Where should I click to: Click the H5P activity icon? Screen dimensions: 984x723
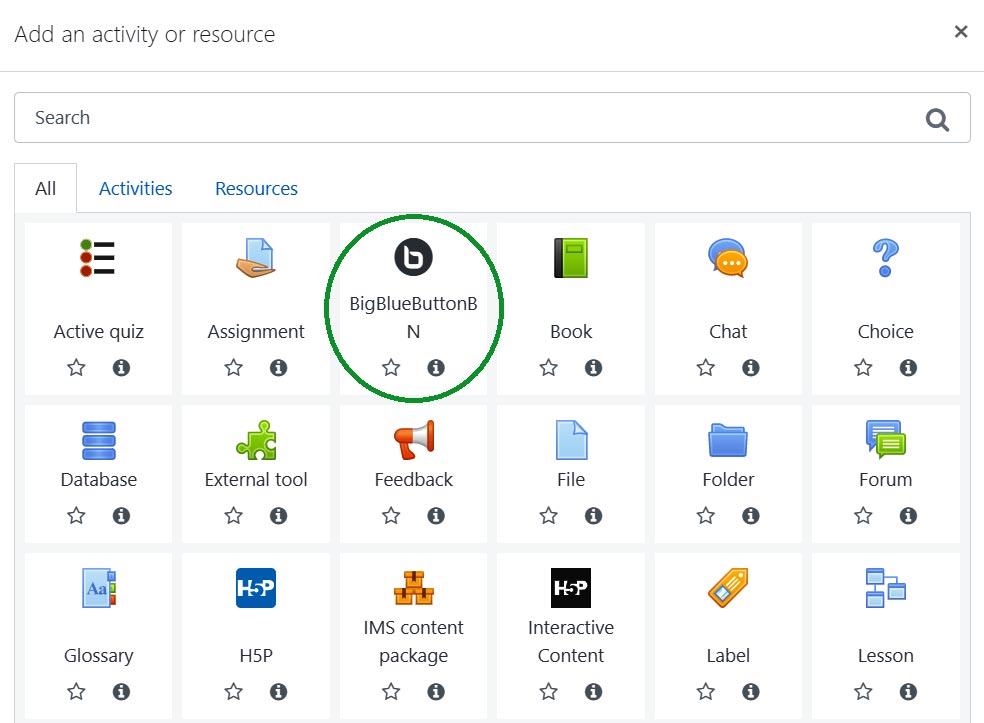click(255, 588)
